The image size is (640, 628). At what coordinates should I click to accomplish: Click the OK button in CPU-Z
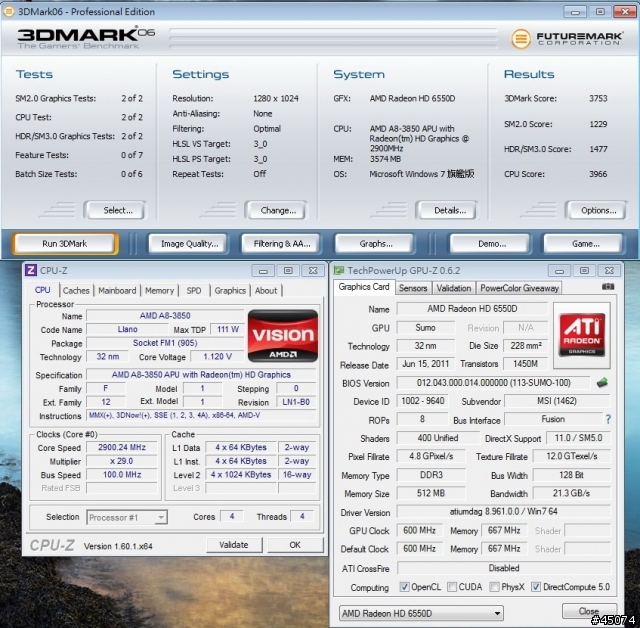295,545
